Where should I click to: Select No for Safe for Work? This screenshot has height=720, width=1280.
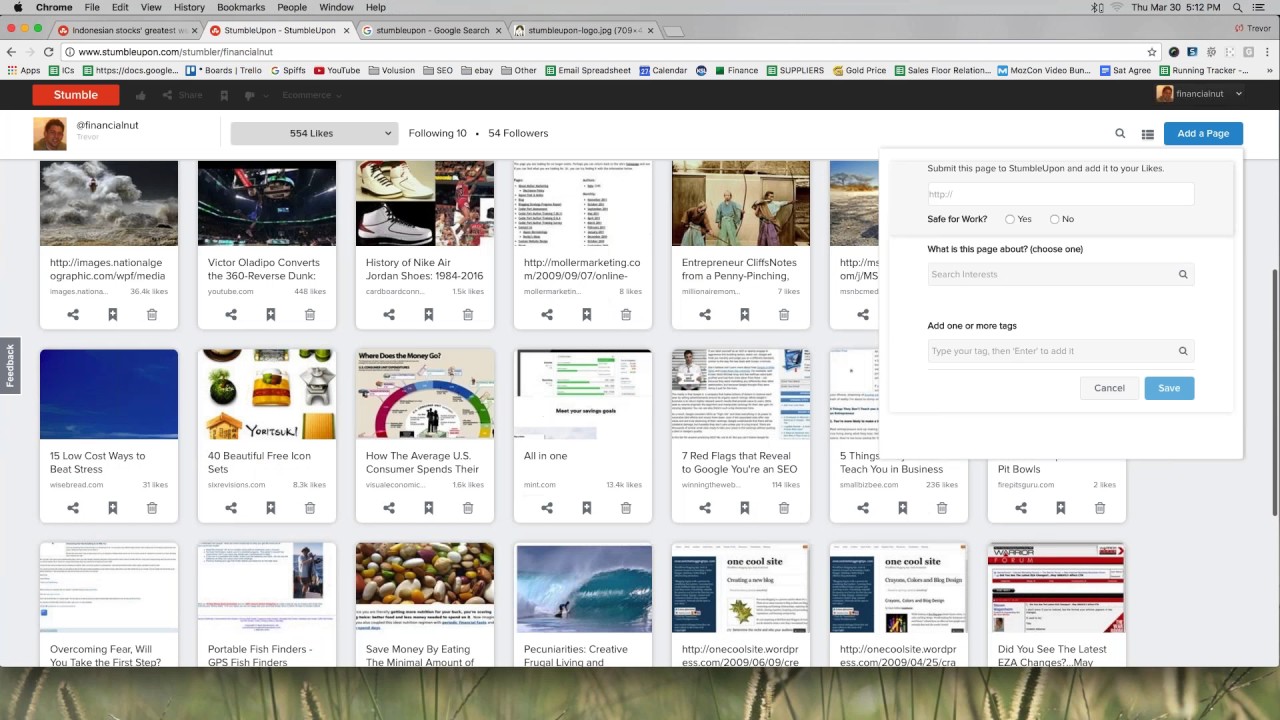(x=1054, y=219)
